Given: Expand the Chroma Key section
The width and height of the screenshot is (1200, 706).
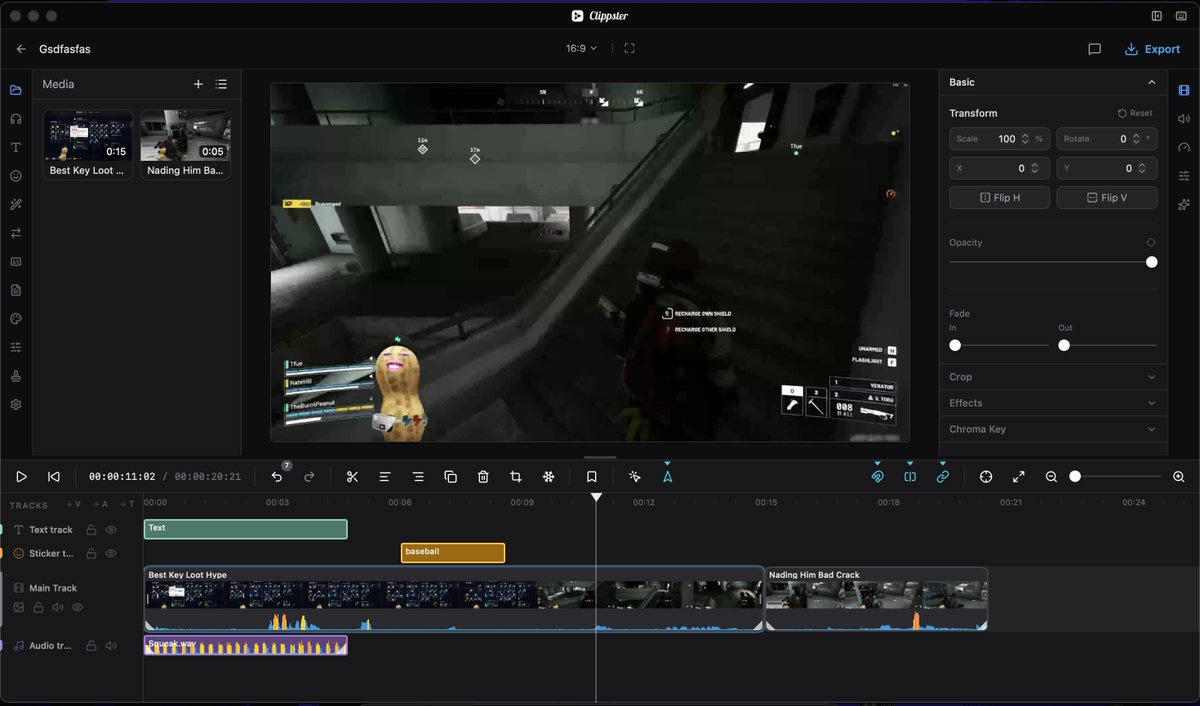Looking at the screenshot, I should pos(1053,429).
